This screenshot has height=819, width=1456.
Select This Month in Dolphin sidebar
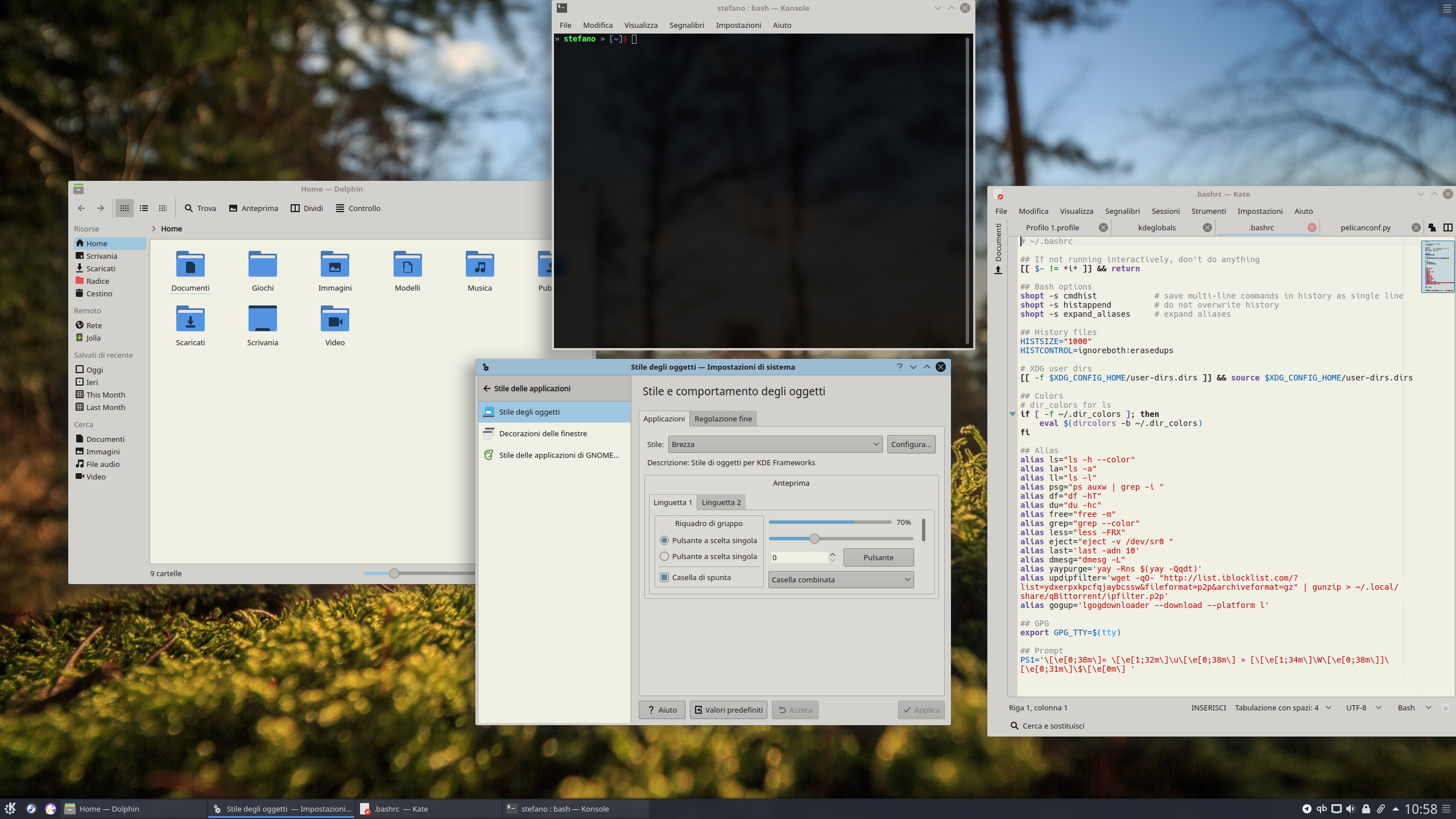pyautogui.click(x=110, y=395)
